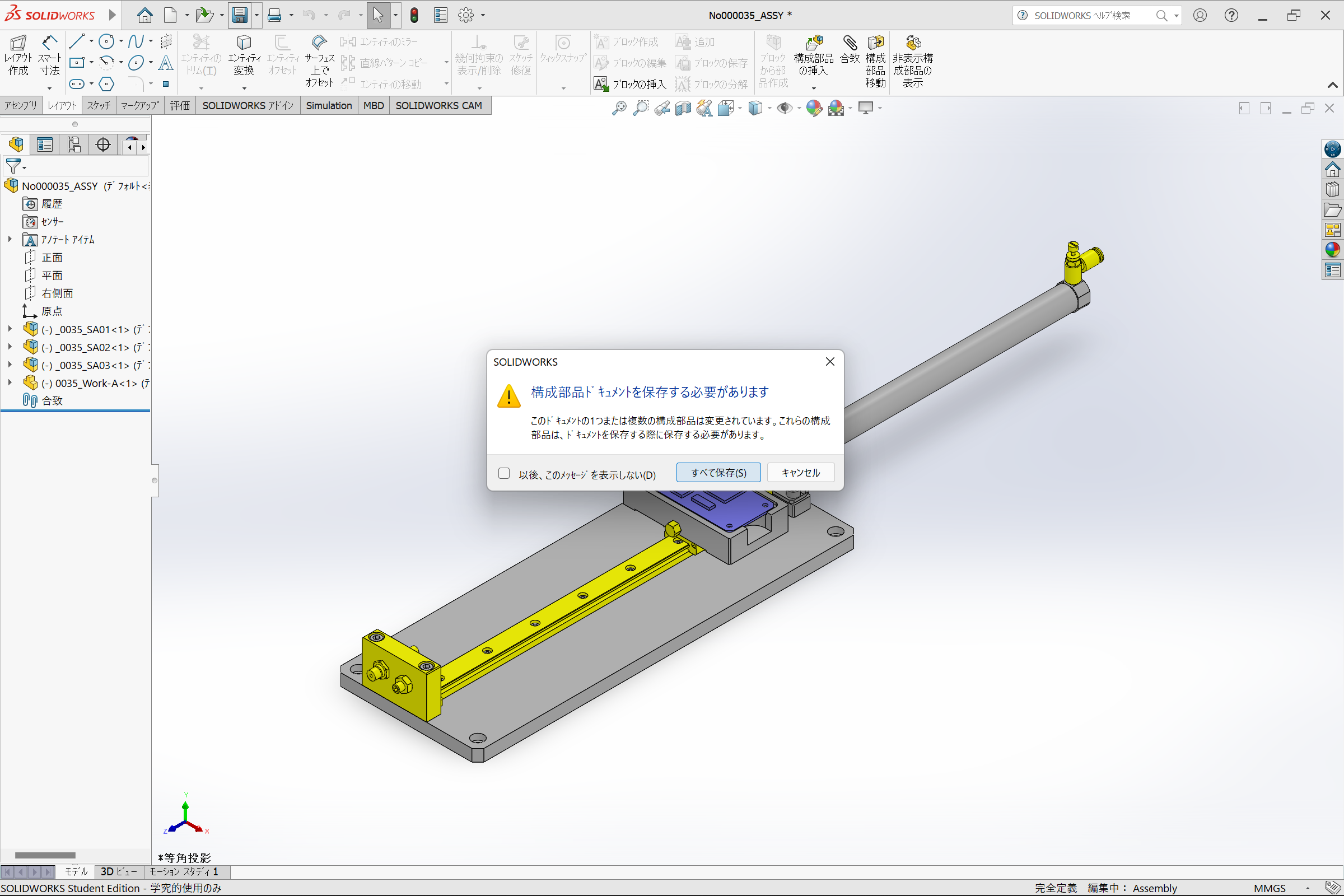Click the Open file icon

point(204,16)
